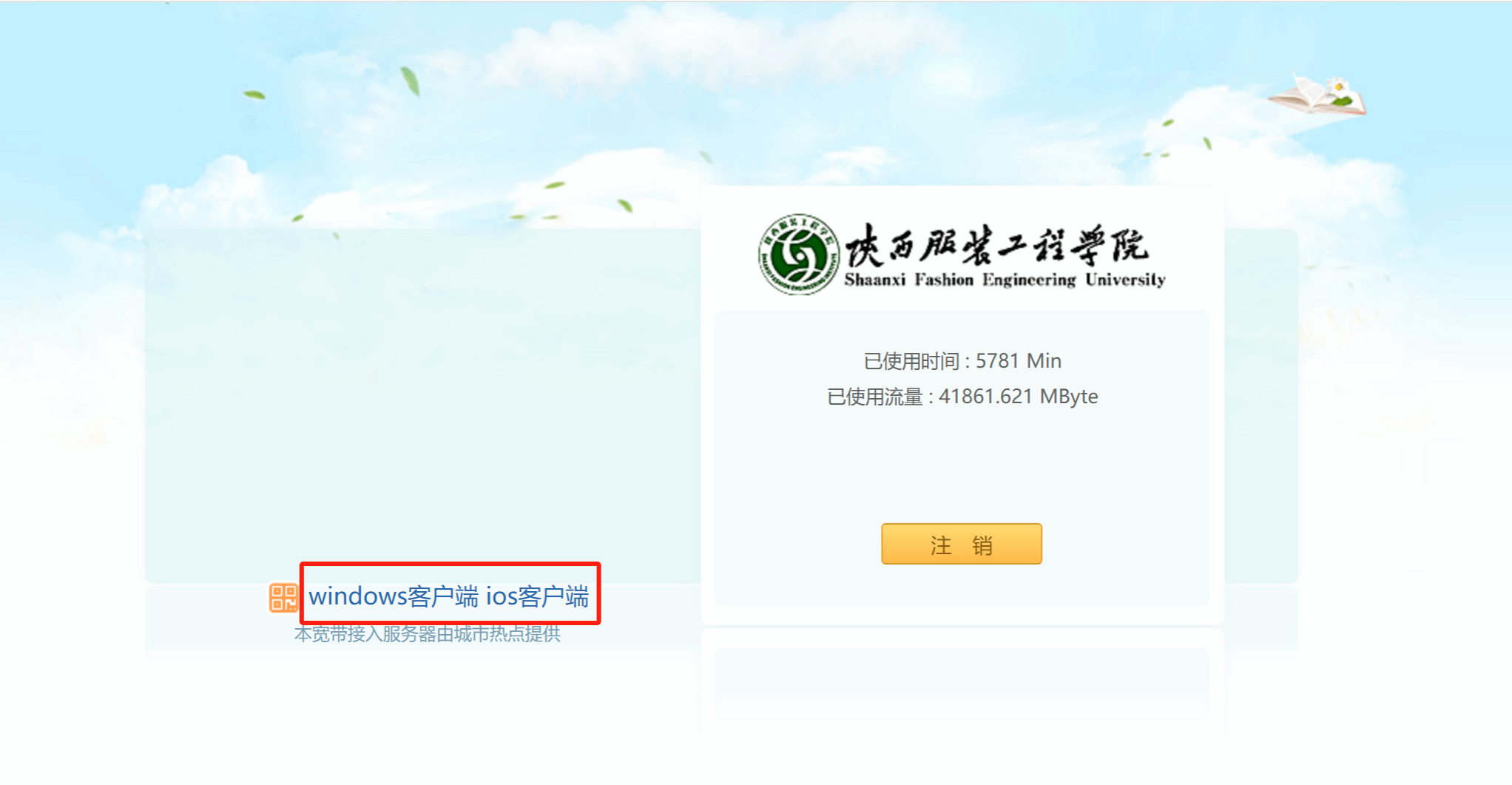Select the 5781 Min usage value
Image resolution: width=1512 pixels, height=785 pixels.
pos(1018,361)
